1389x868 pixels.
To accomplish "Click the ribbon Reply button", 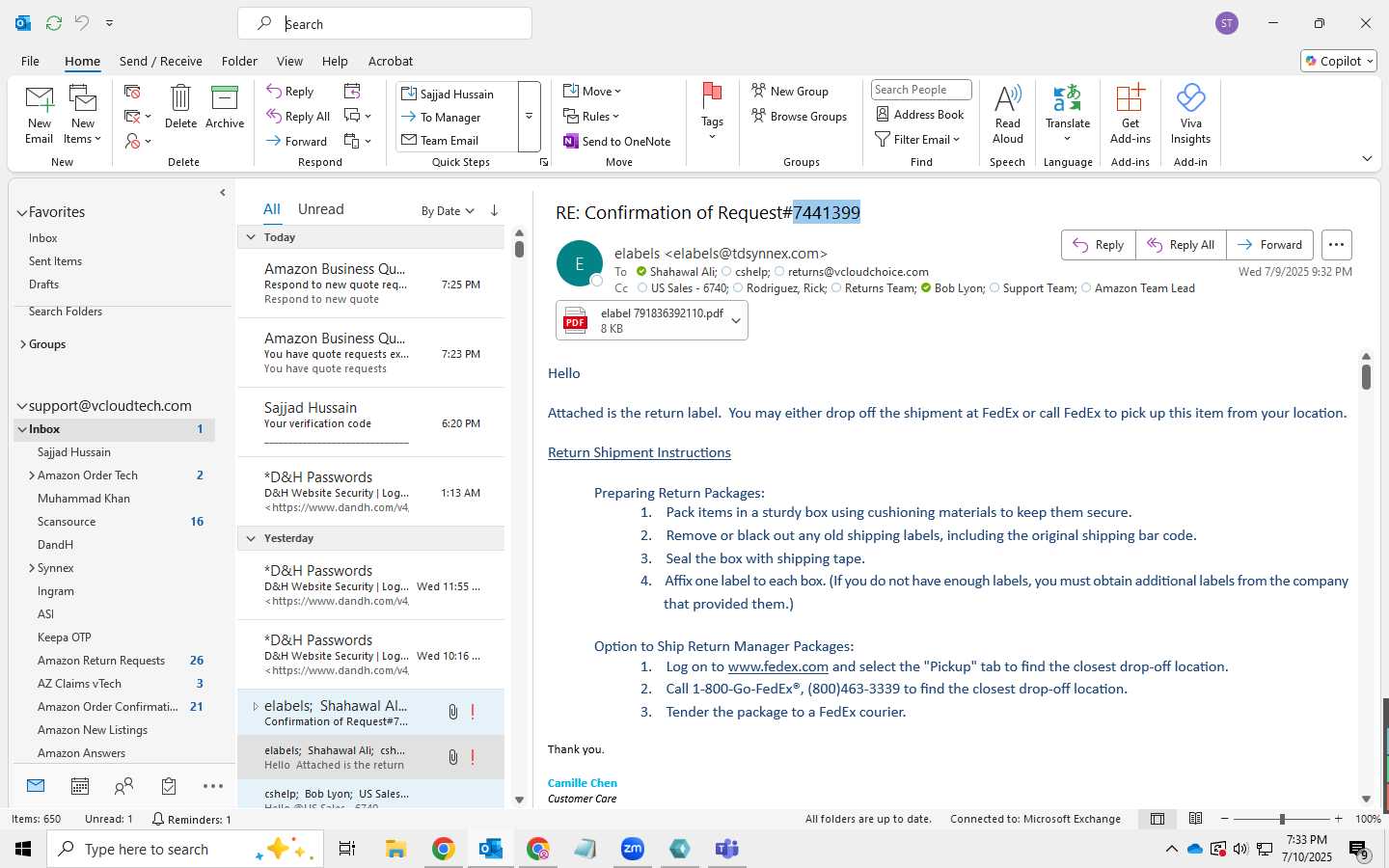I will 290,92.
